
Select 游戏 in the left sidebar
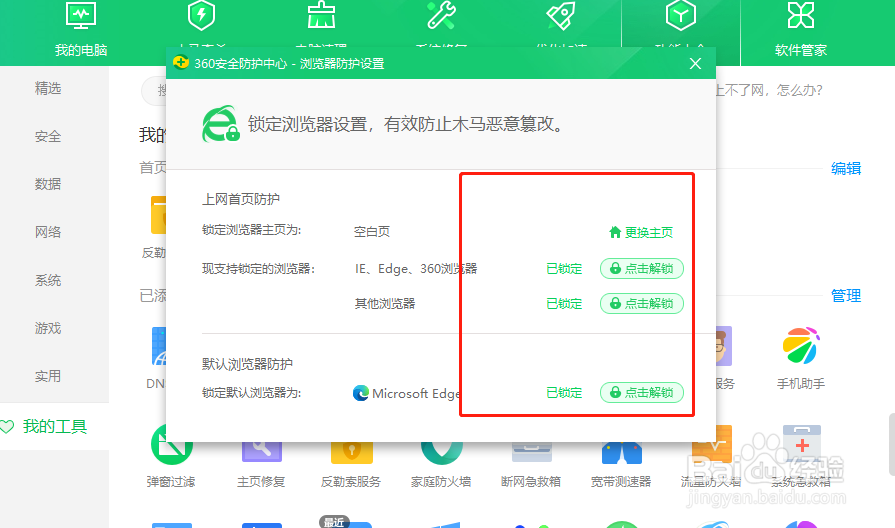coord(48,328)
